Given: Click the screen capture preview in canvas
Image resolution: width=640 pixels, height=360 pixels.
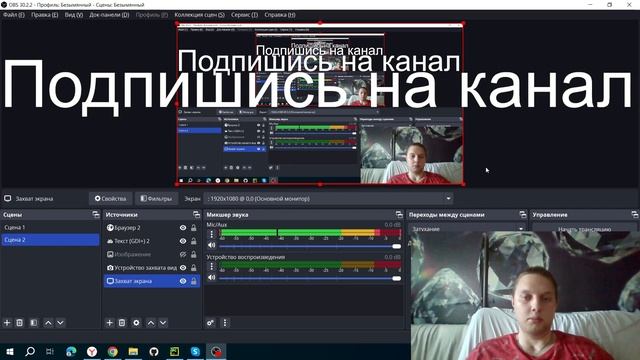Looking at the screenshot, I should 320,104.
